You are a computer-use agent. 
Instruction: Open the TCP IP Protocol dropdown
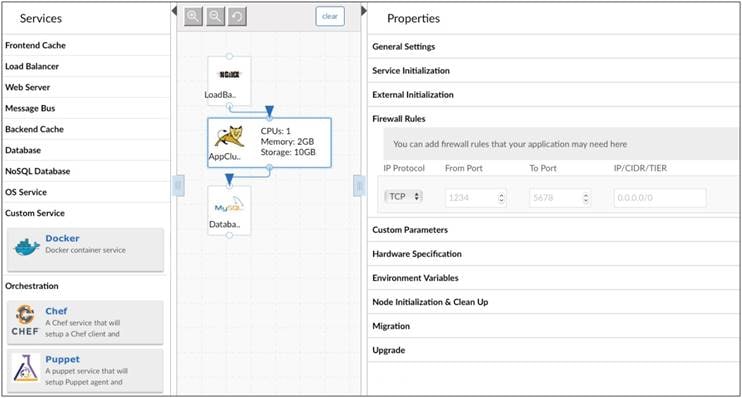[x=403, y=196]
